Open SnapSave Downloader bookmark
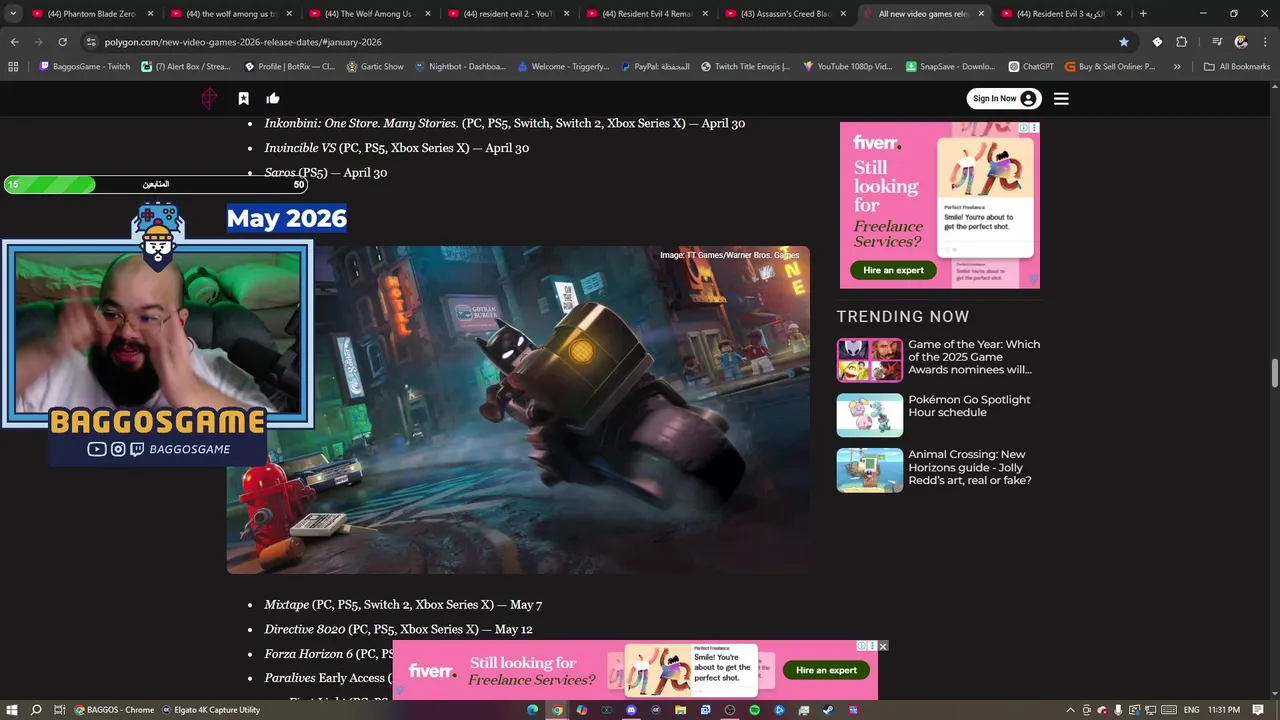This screenshot has width=1280, height=720. pos(951,66)
